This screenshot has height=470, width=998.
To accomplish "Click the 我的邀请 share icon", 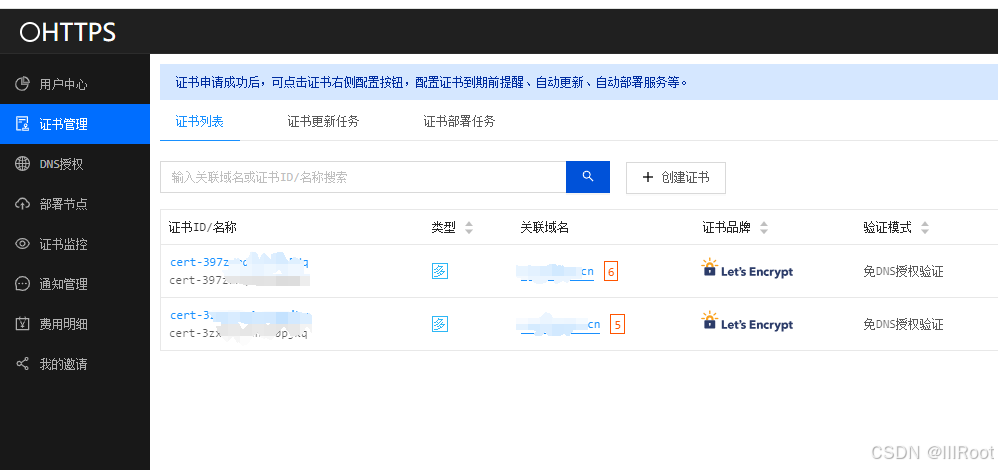I will (x=22, y=364).
